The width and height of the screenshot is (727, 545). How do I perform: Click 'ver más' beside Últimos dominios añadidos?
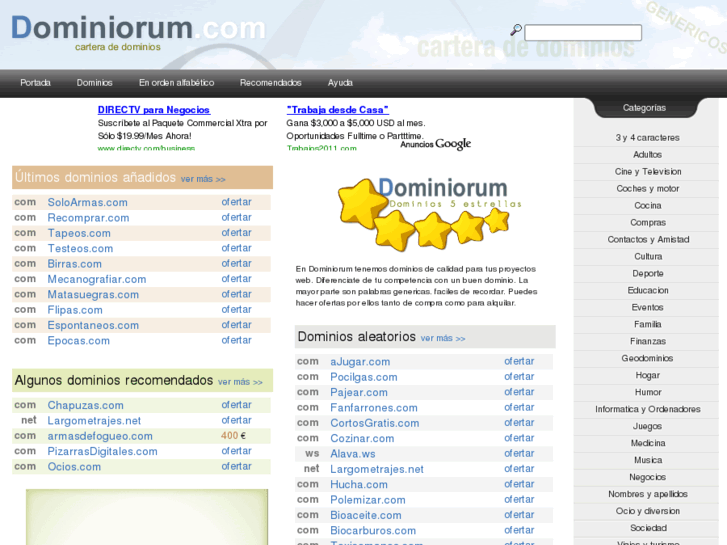(203, 179)
